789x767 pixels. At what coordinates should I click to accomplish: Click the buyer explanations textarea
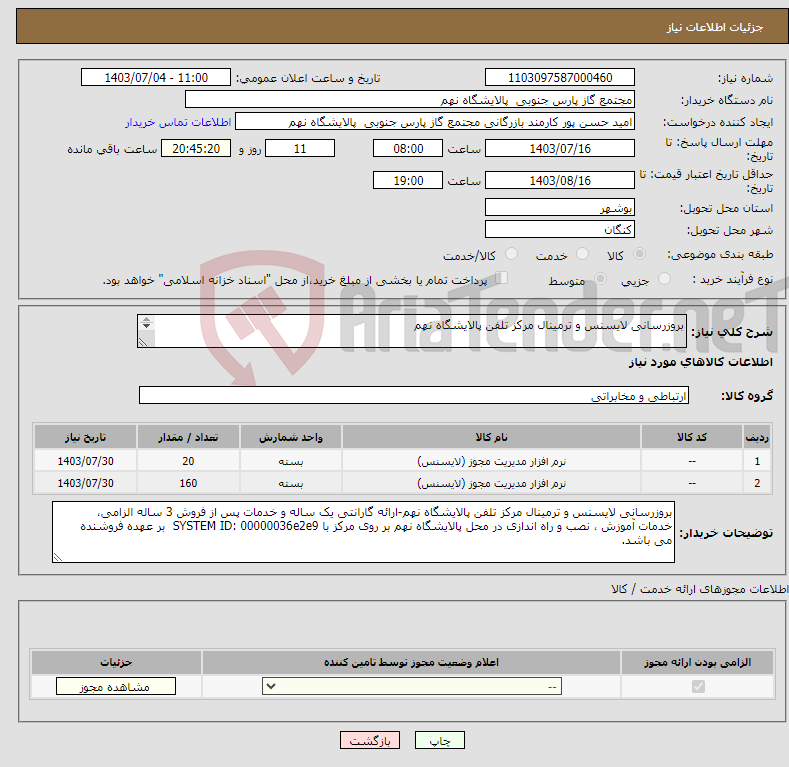[x=363, y=532]
